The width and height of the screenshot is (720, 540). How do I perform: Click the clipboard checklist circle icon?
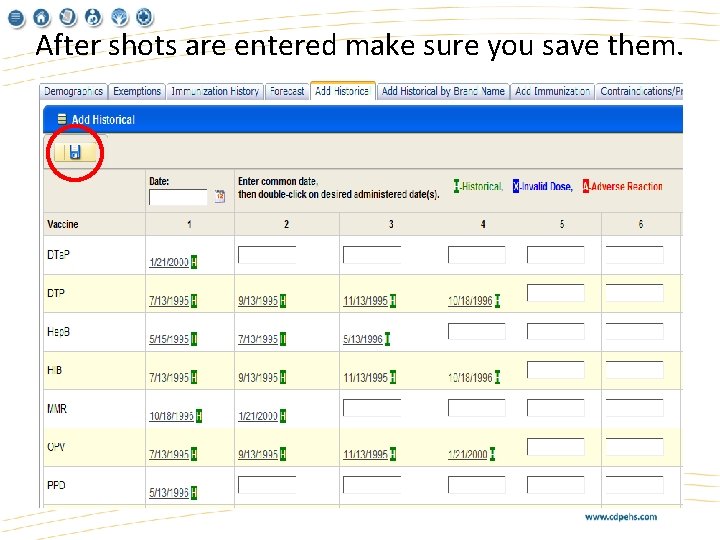click(68, 17)
